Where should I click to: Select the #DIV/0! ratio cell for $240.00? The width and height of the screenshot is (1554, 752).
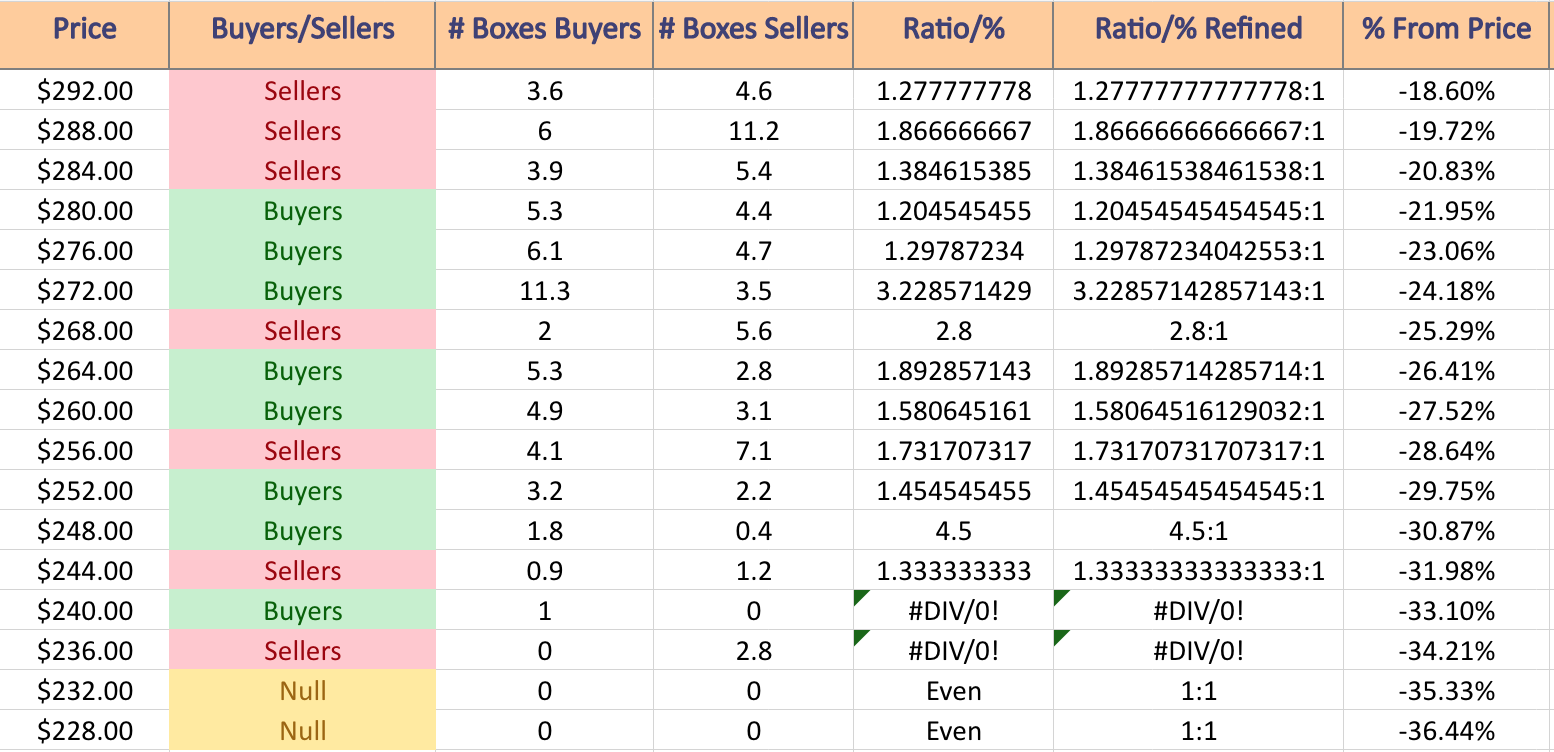click(x=953, y=611)
